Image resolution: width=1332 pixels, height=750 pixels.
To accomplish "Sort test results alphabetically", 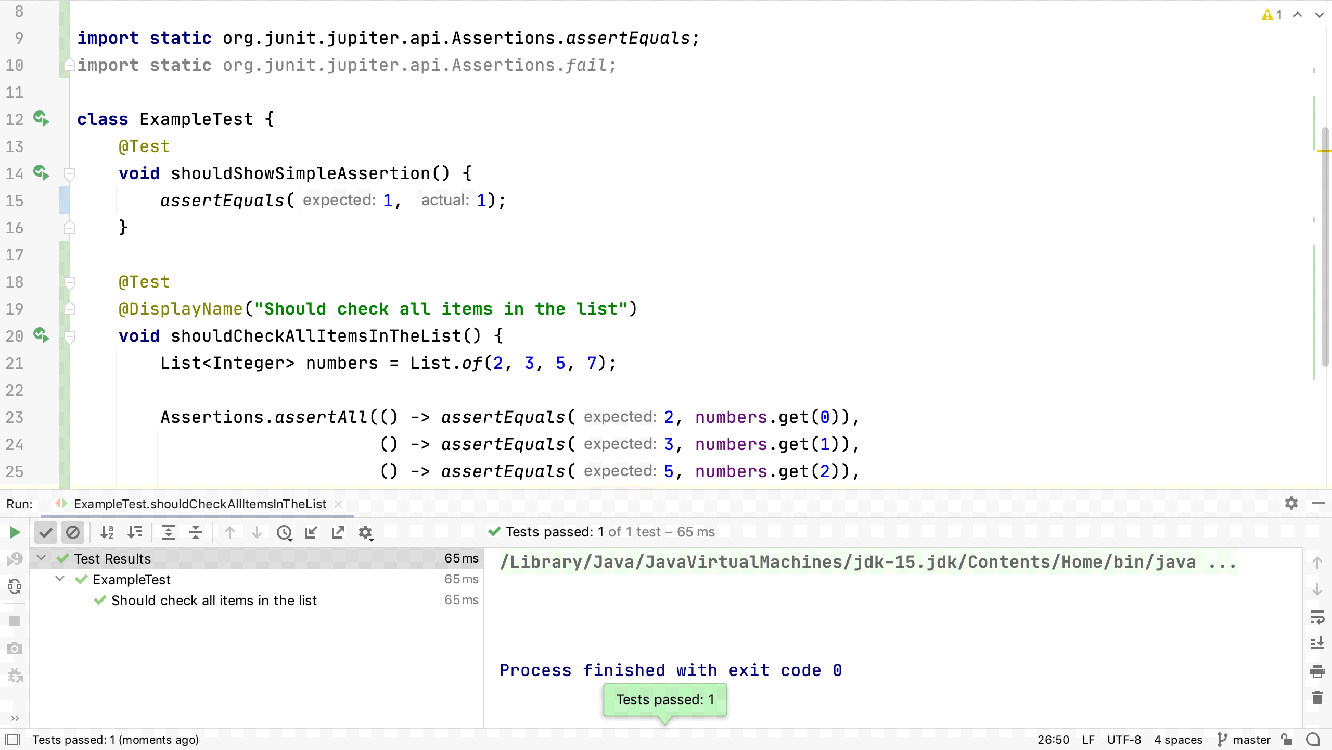I will point(108,533).
